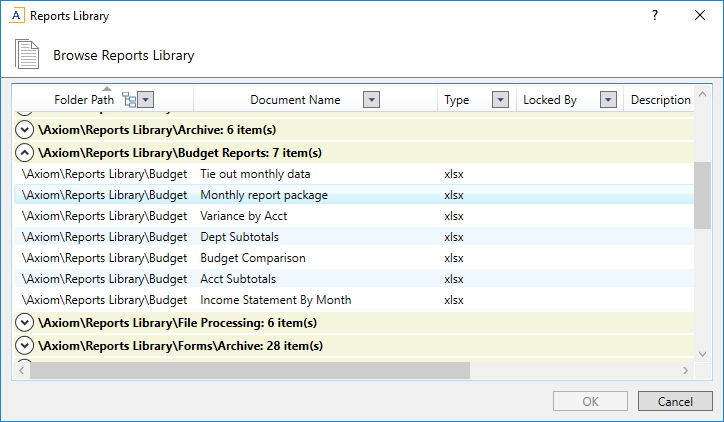Expand the File Processing group
Image resolution: width=724 pixels, height=422 pixels.
[24, 323]
